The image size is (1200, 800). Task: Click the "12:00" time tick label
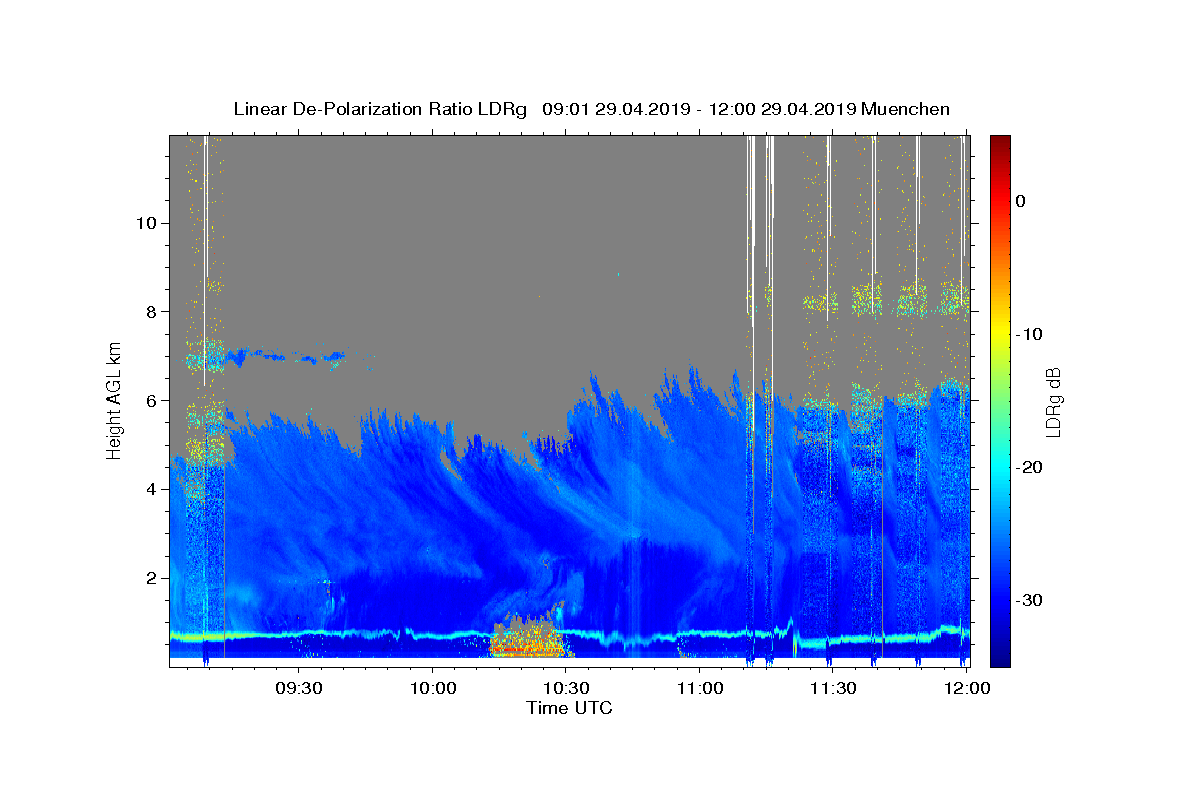966,688
